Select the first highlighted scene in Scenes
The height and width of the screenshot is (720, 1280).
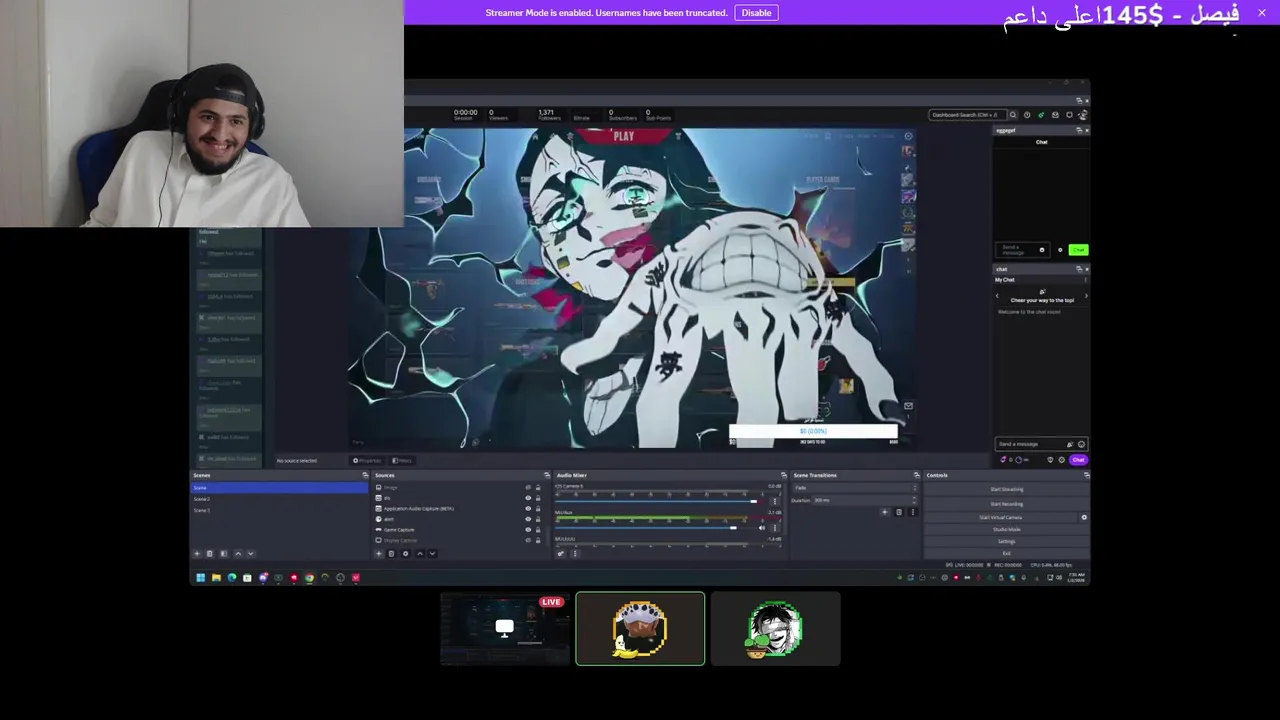280,487
